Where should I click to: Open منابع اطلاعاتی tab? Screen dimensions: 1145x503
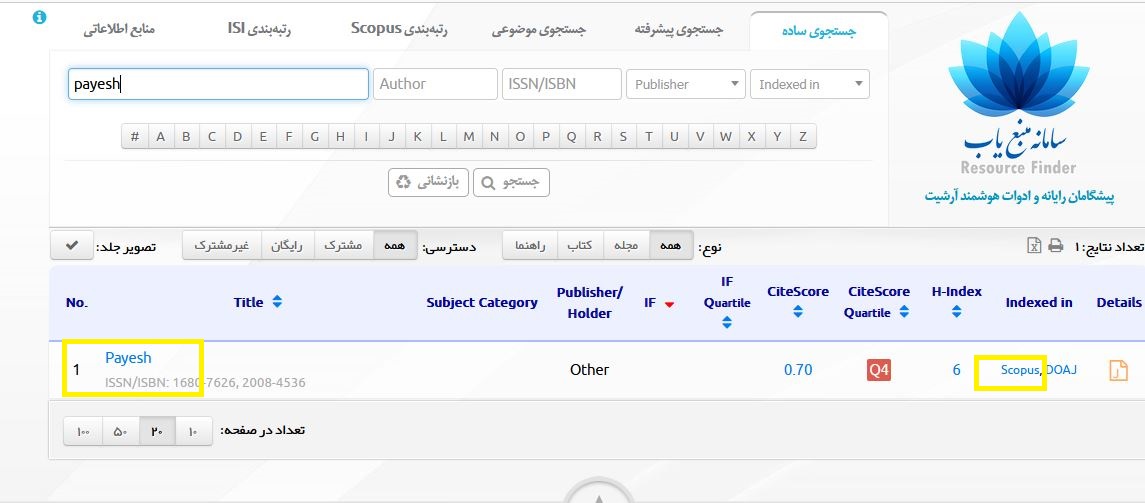(x=118, y=29)
